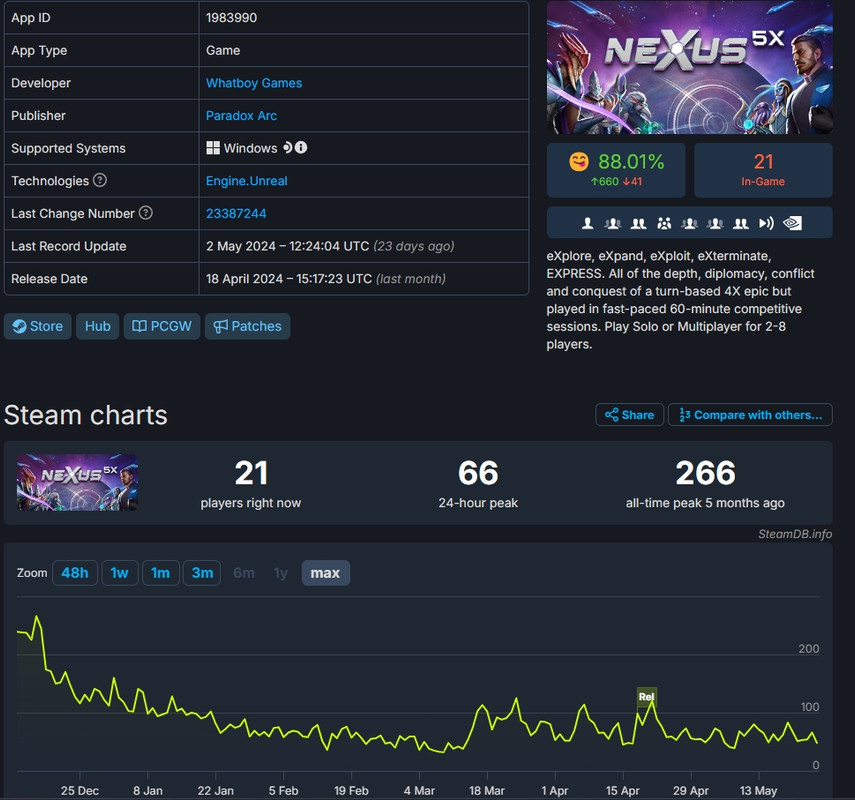Click the smiley emoji rating icon

tap(579, 161)
